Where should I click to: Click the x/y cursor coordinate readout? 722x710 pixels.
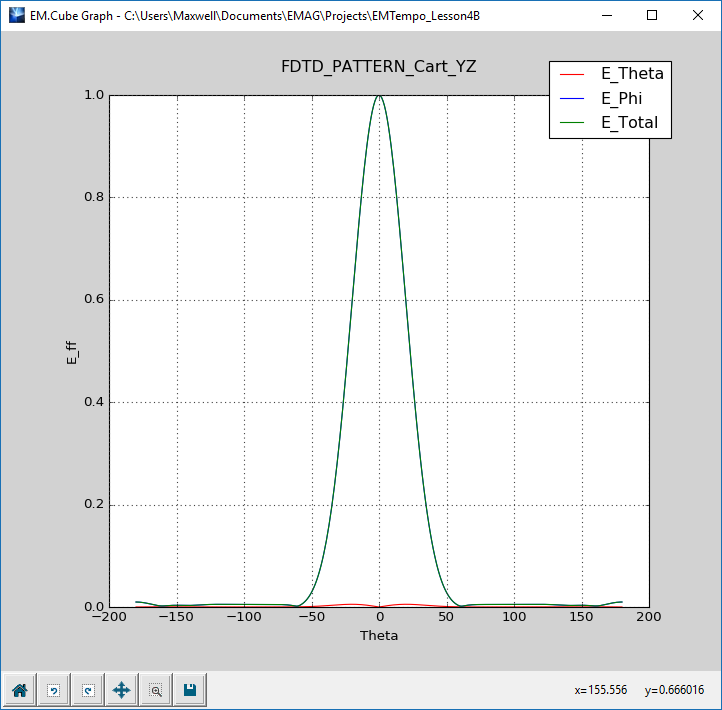coord(640,690)
